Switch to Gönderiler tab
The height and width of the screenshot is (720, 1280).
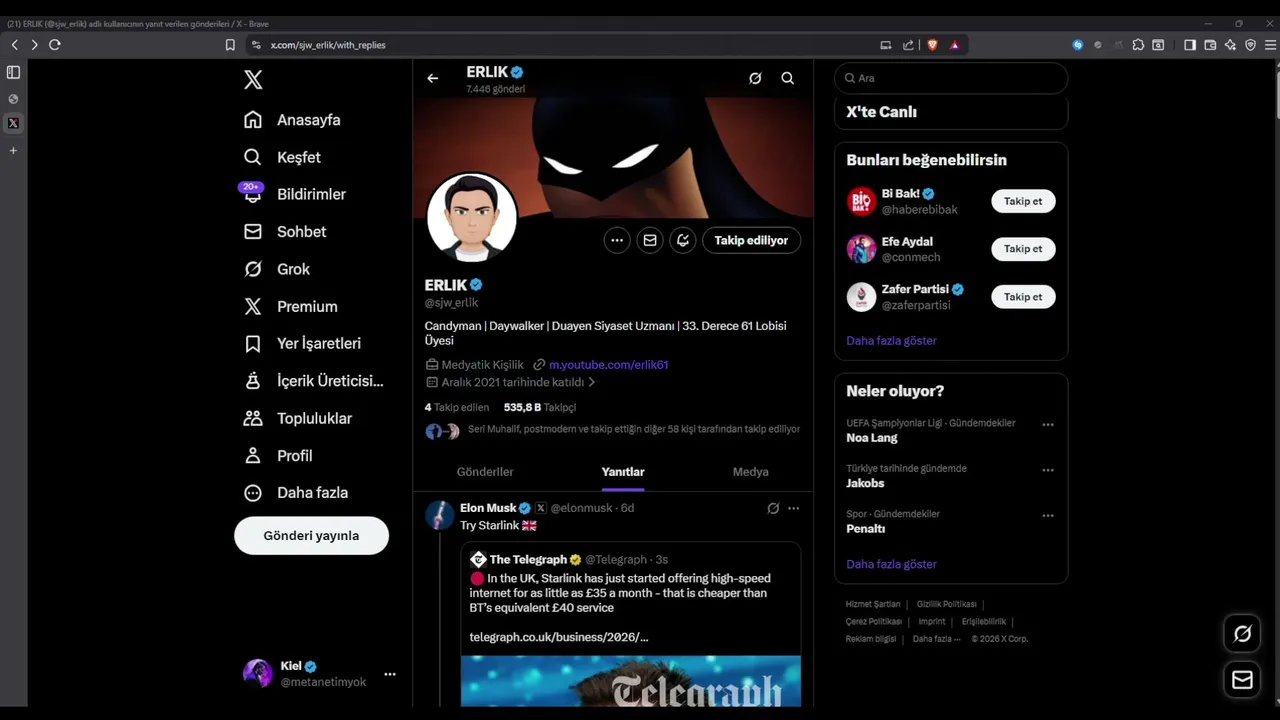click(x=485, y=472)
